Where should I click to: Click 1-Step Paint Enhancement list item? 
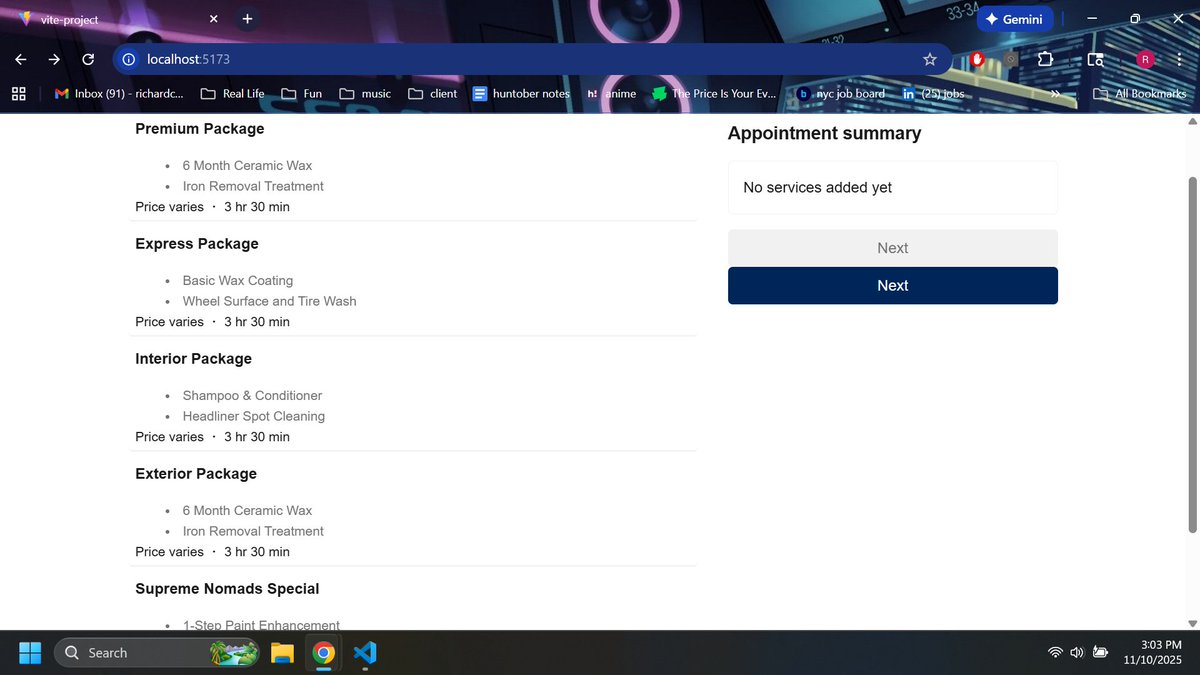pyautogui.click(x=261, y=625)
